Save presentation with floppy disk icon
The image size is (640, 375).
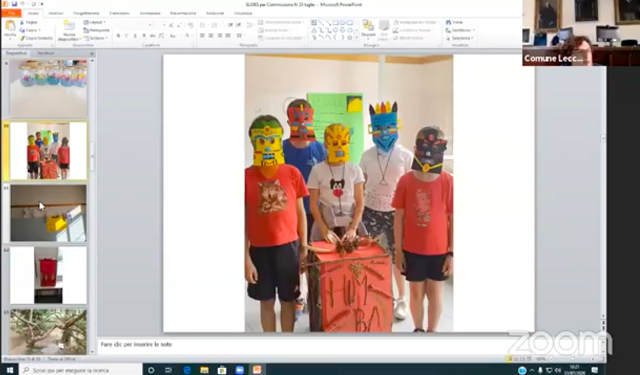tap(15, 4)
